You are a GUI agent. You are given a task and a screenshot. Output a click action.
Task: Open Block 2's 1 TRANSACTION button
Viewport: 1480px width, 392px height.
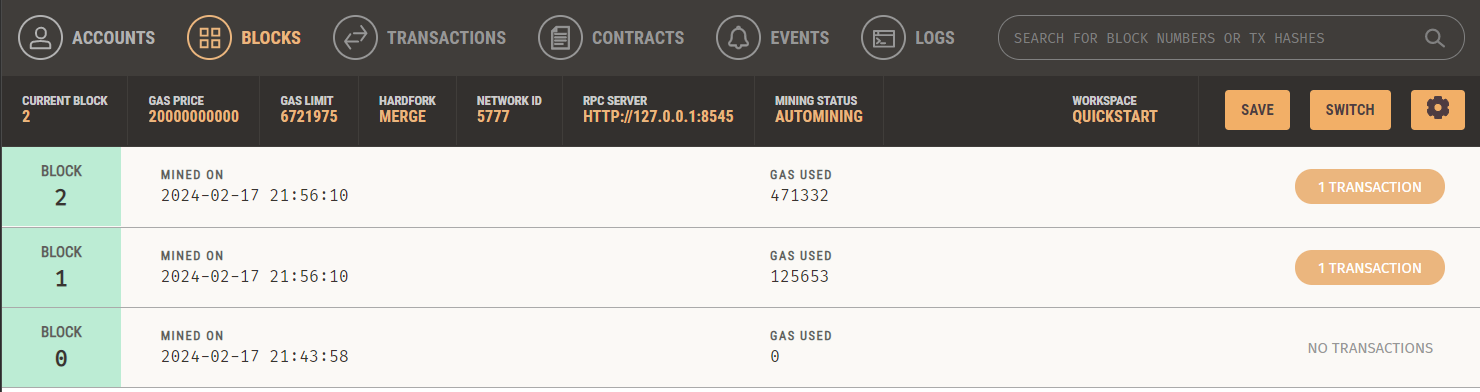pos(1369,187)
